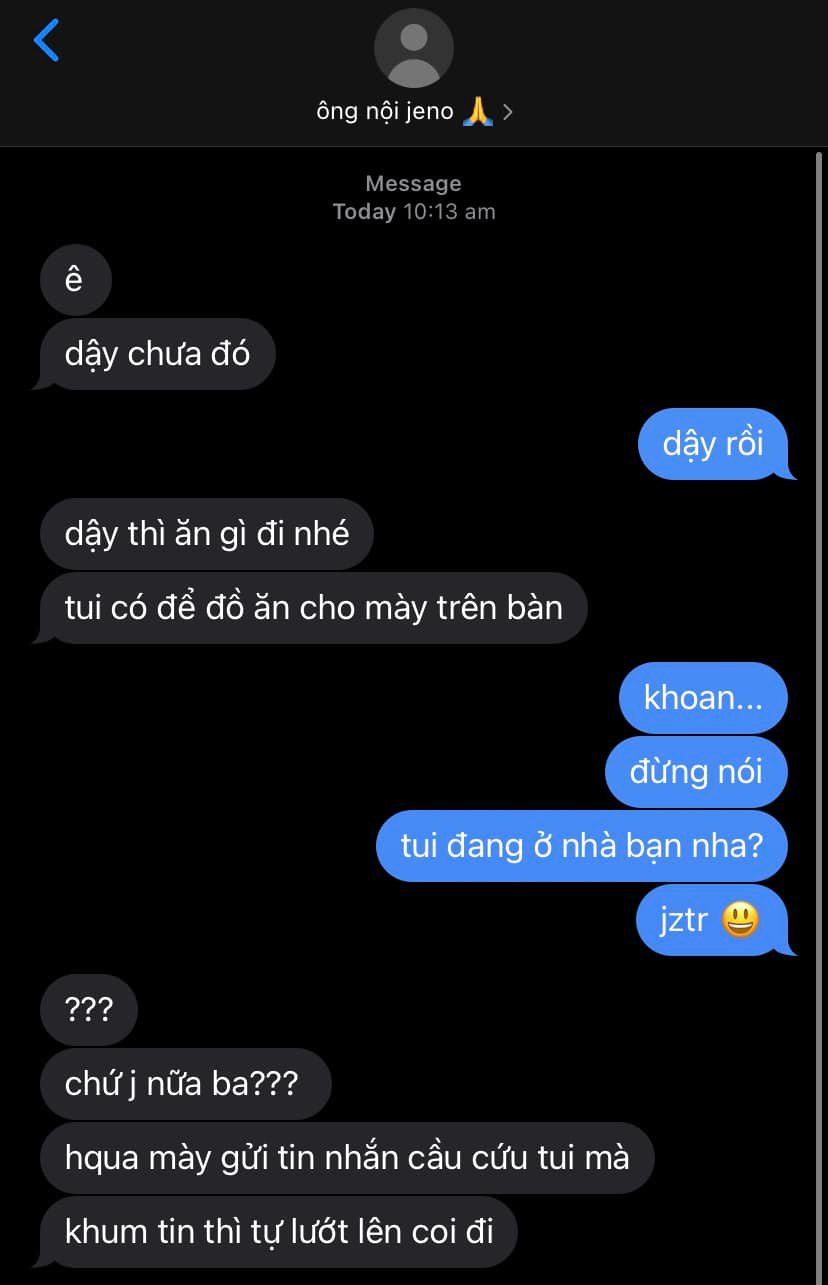Select the 'khoan...' sent message
828x1285 pixels.
703,697
